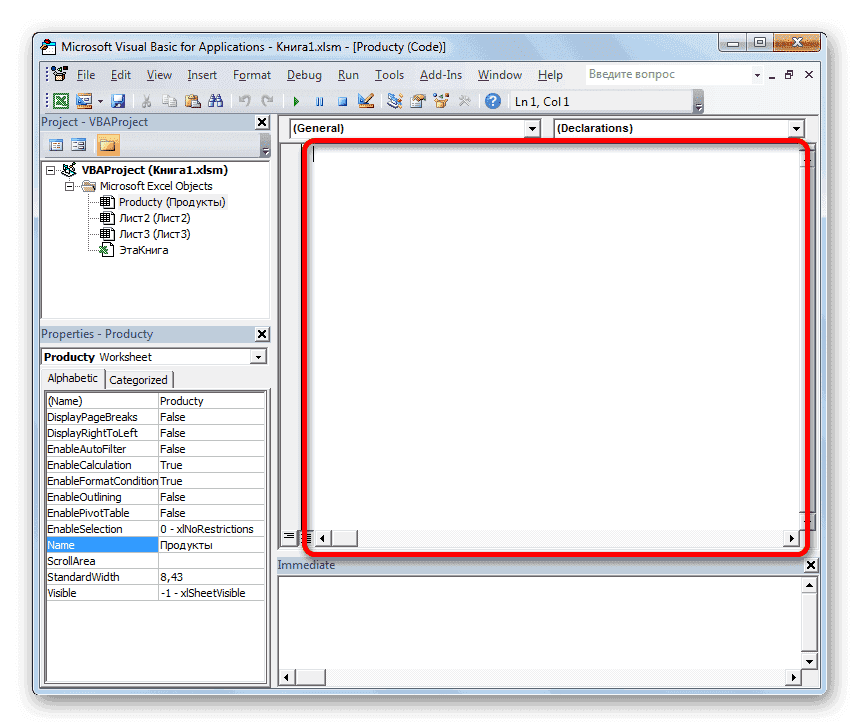Open the Project Explorer toolbar icon
The width and height of the screenshot is (860, 728).
[394, 101]
